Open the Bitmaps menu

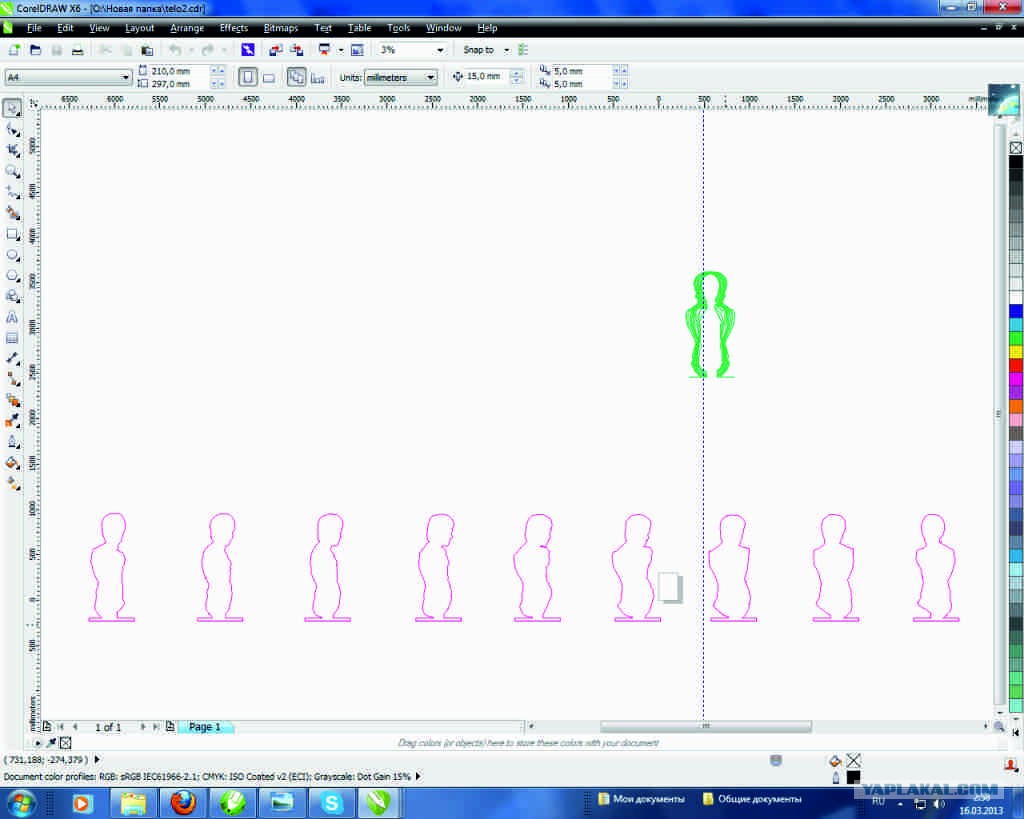click(281, 28)
